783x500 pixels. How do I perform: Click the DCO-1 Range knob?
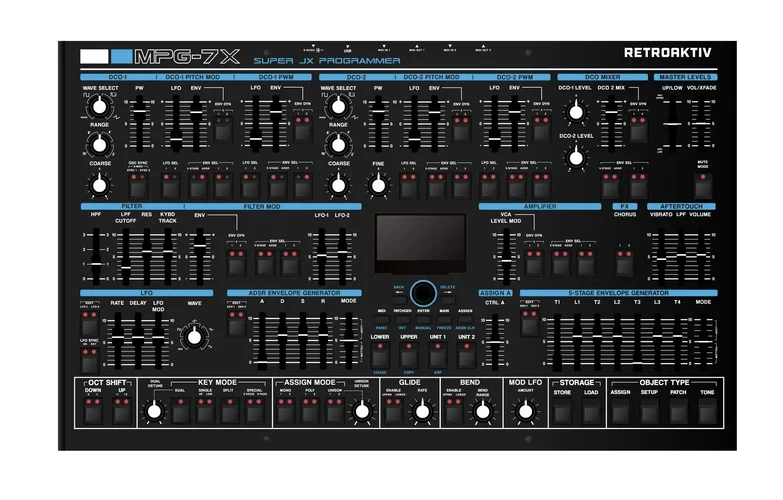coord(99,145)
